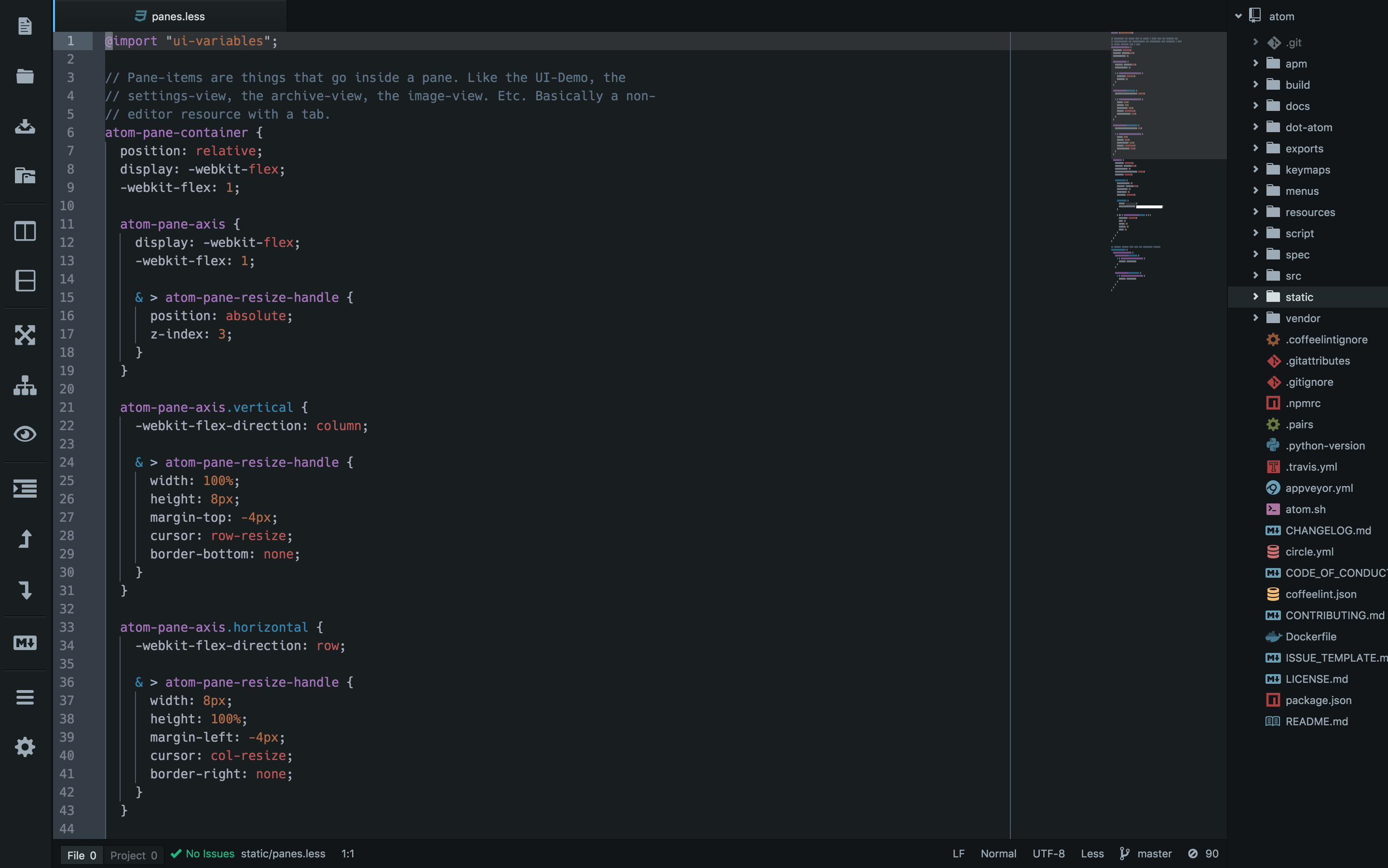Viewport: 1388px width, 868px height.
Task: Toggle the File issues linter scope
Action: coord(82,855)
